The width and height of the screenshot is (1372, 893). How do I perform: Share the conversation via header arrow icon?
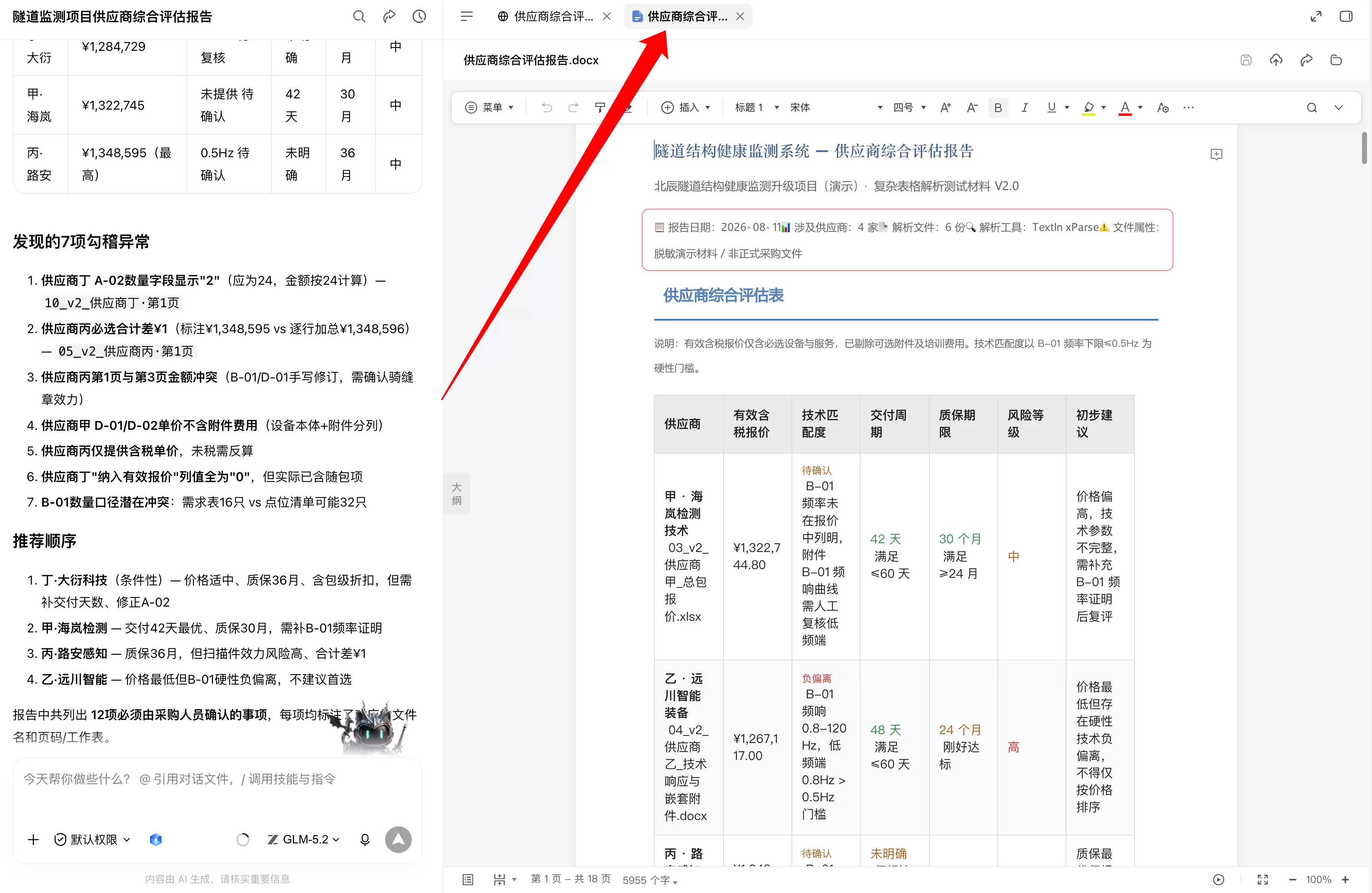pos(389,16)
